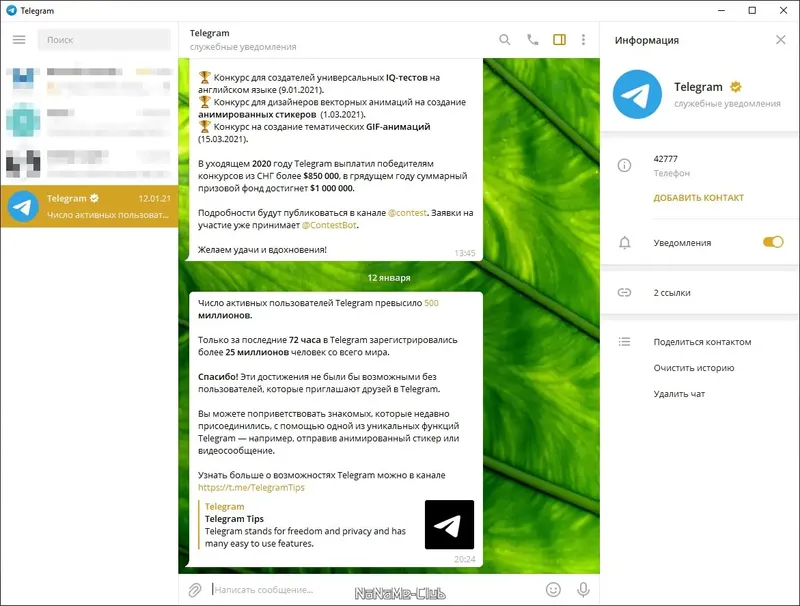The width and height of the screenshot is (800, 606).
Task: Open the hamburger main menu
Action: [x=19, y=40]
